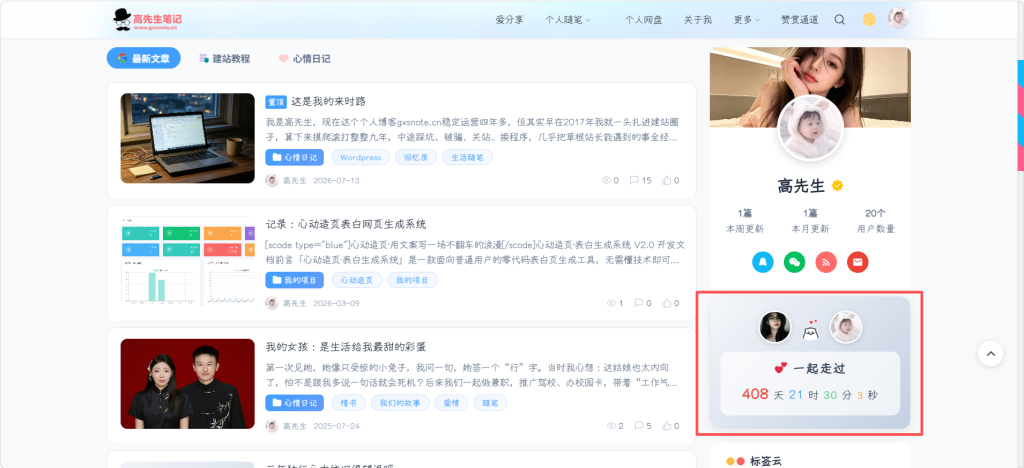Viewport: 1024px width, 468px height.
Task: Switch to the 建站教程 tab
Action: [x=225, y=59]
